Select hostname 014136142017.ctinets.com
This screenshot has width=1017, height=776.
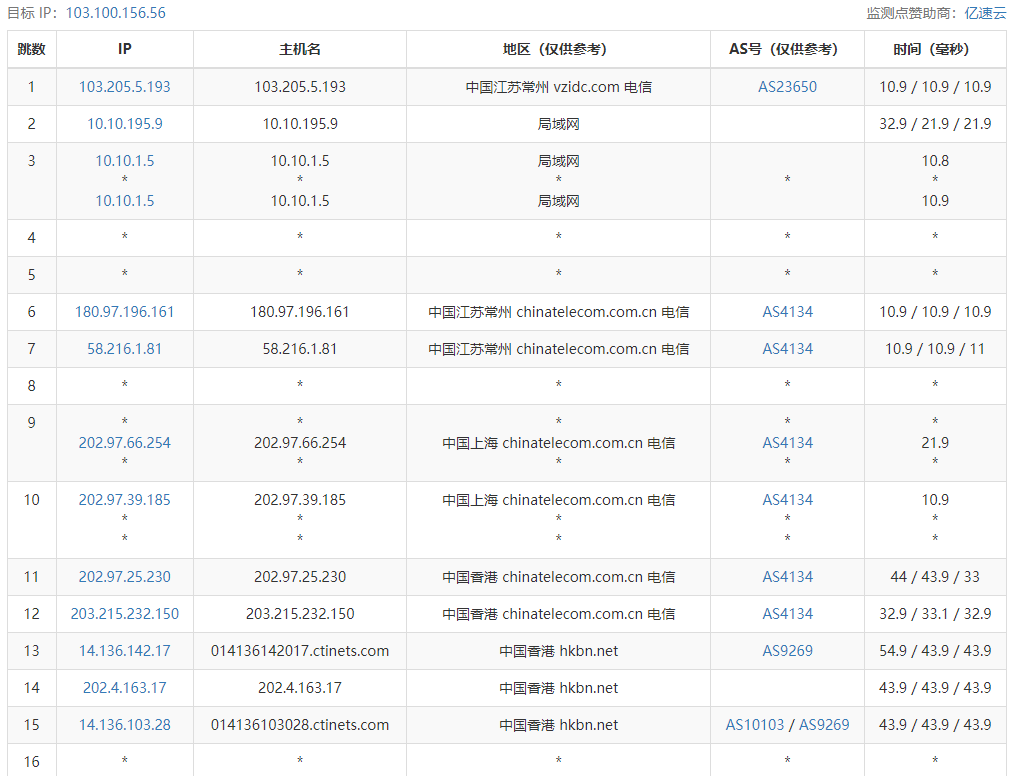point(300,651)
